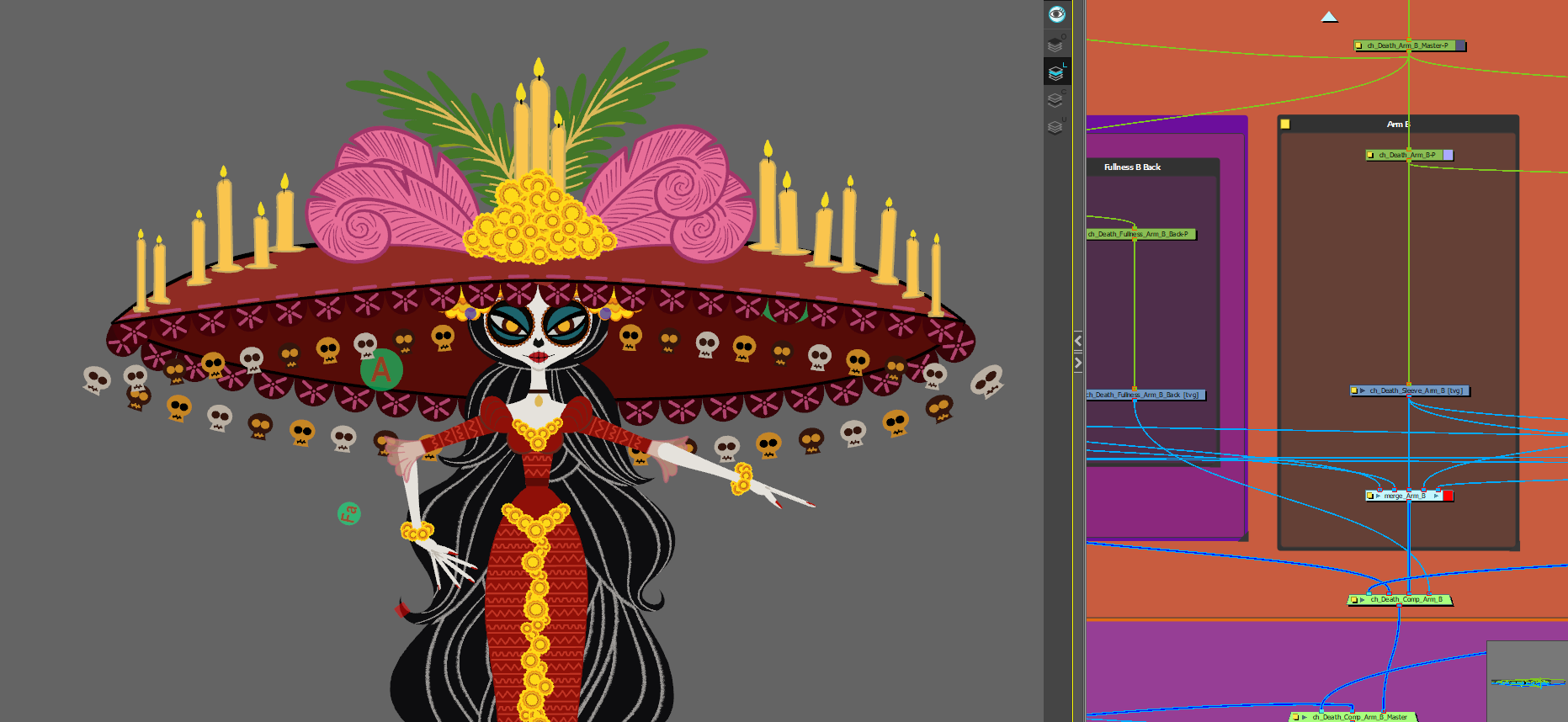Click the white up triangle in Node View
Screen dimensions: 1568x722
pyautogui.click(x=1329, y=17)
